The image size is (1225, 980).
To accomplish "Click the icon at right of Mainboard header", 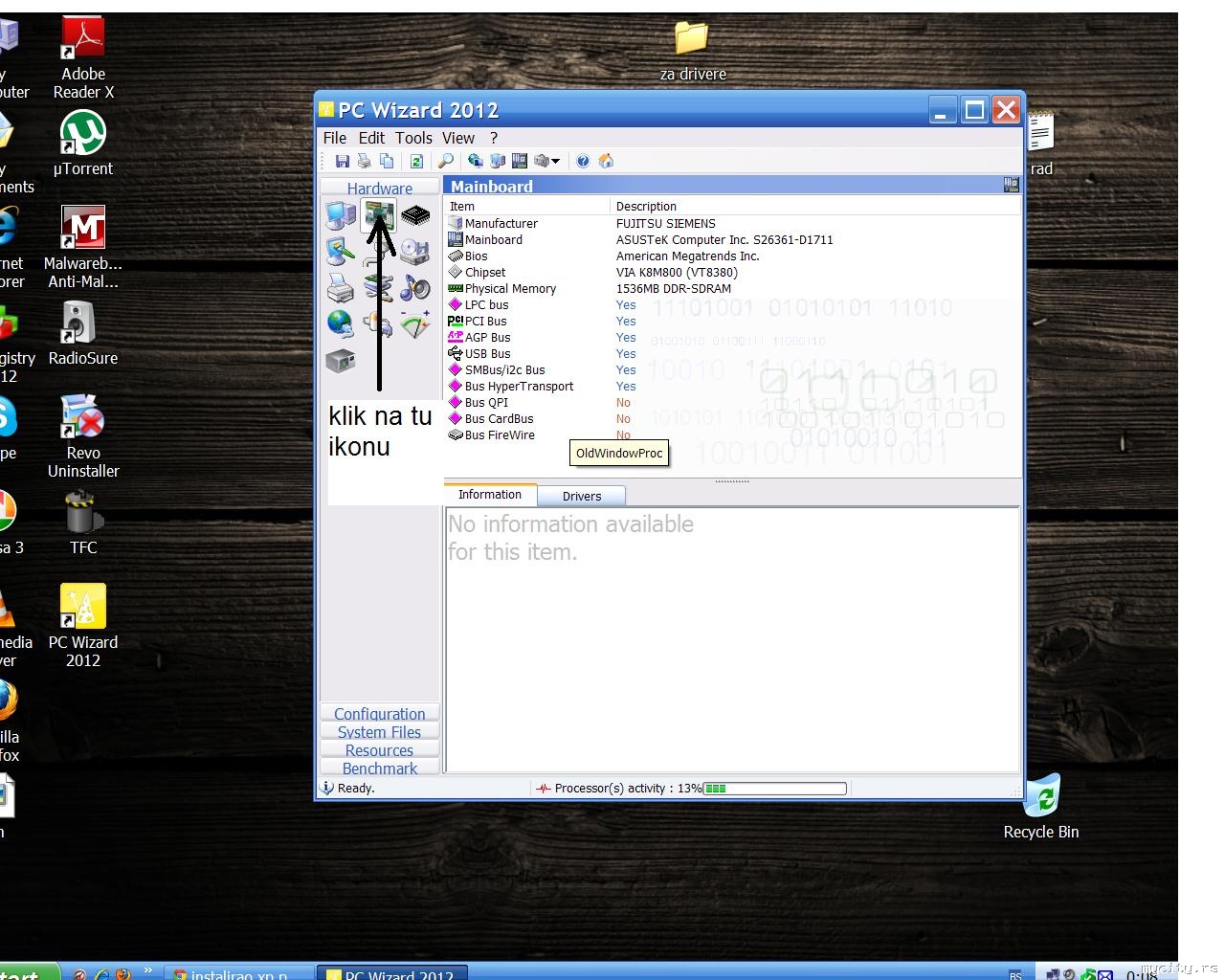I will tap(1011, 186).
